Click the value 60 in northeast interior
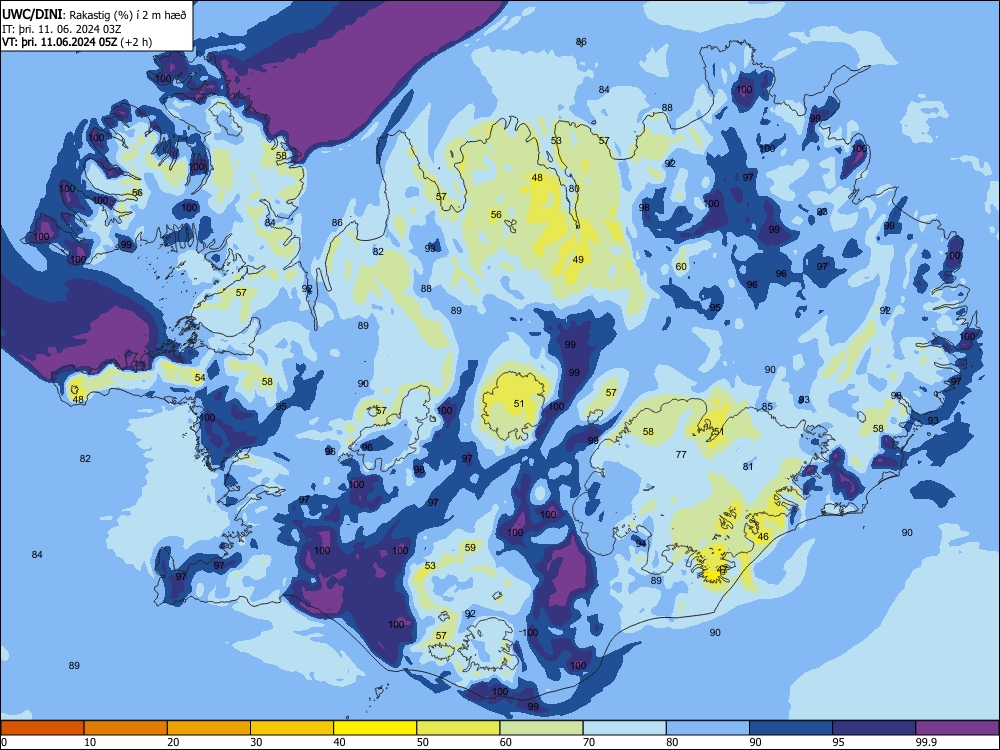 (x=681, y=267)
